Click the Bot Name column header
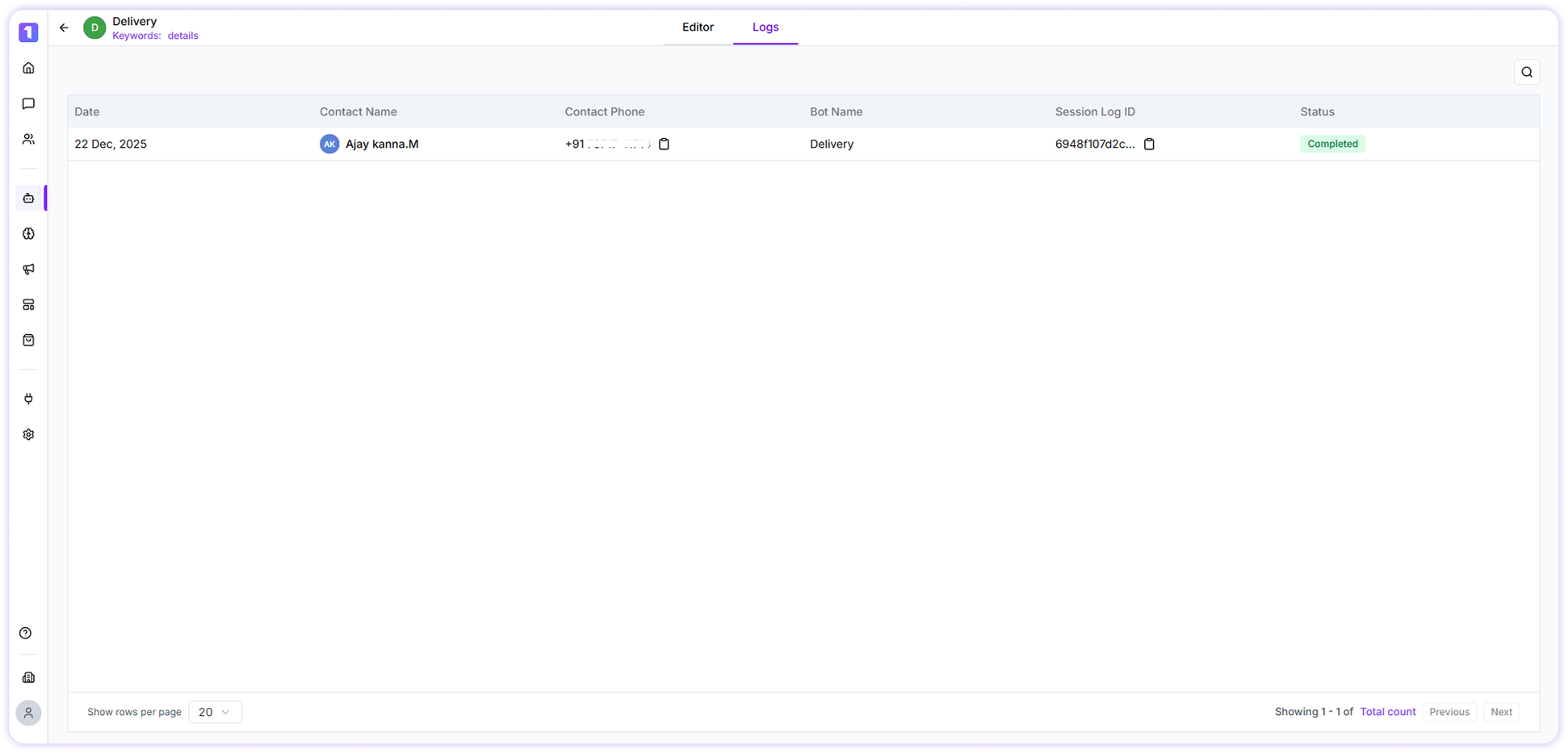Viewport: 1568px width, 753px height. (836, 112)
